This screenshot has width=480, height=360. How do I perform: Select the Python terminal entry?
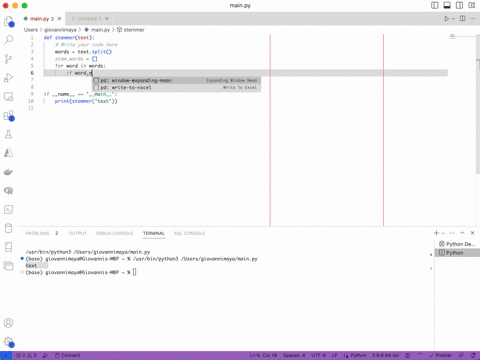pyautogui.click(x=457, y=253)
